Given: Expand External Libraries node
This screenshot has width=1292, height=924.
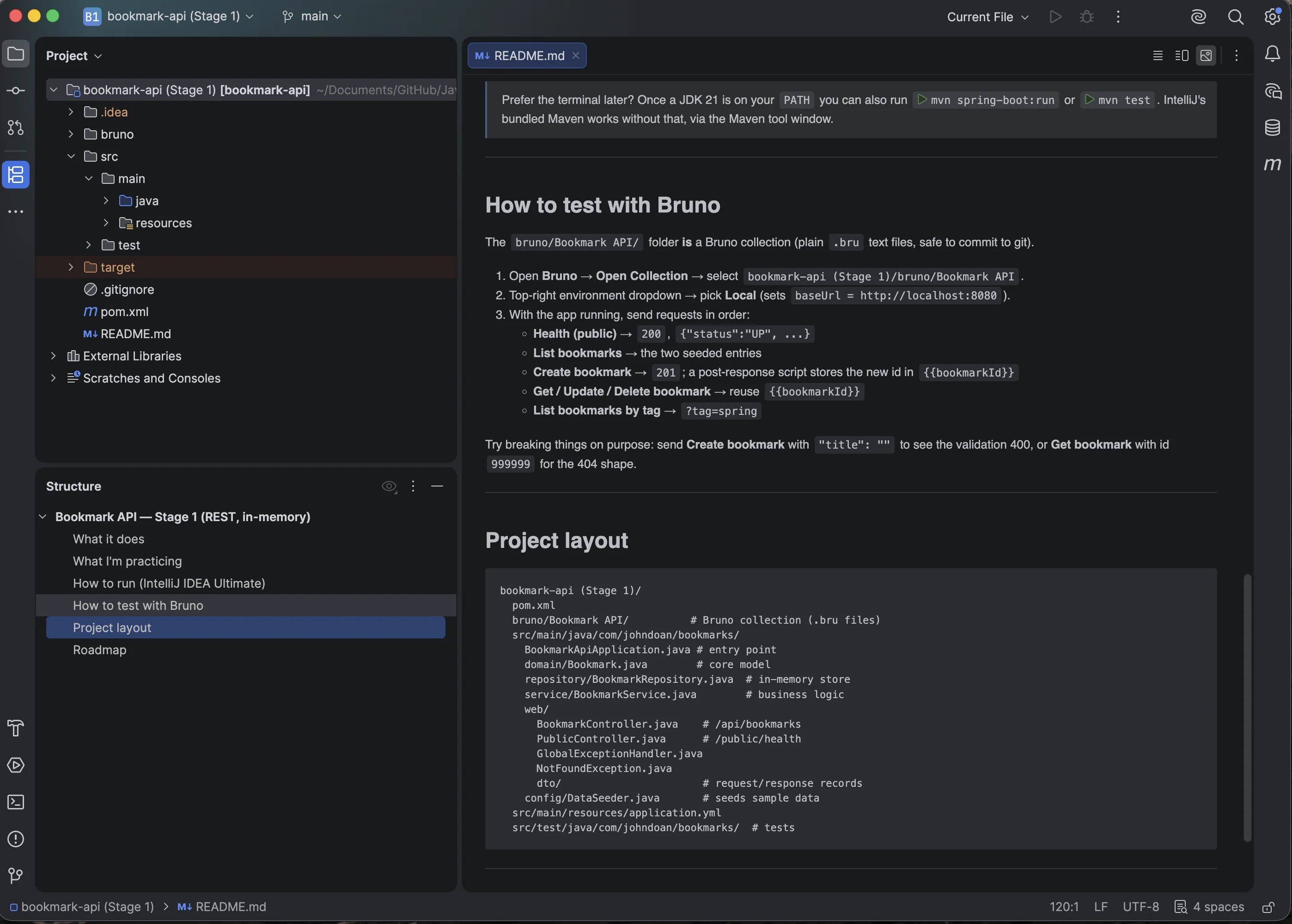Looking at the screenshot, I should (x=53, y=356).
